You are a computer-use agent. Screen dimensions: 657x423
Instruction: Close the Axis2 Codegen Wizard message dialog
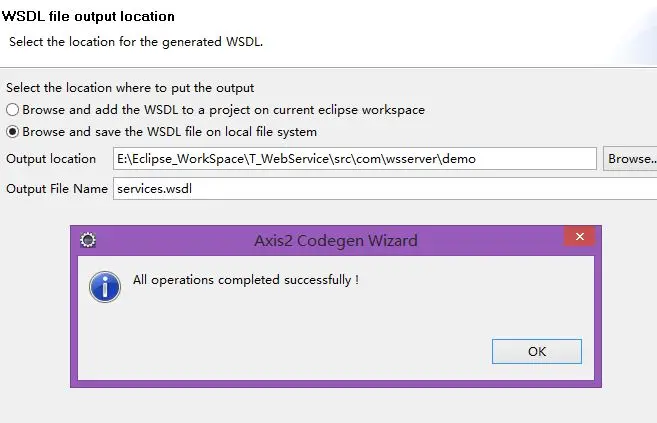coord(579,237)
